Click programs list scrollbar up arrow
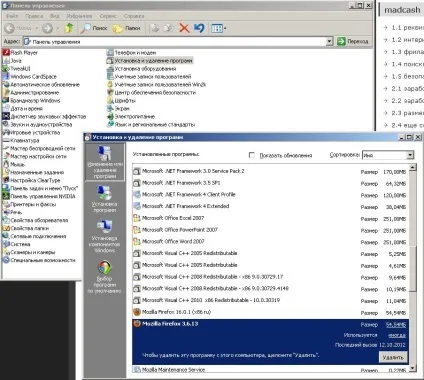The width and height of the screenshot is (424, 380). tap(413, 167)
